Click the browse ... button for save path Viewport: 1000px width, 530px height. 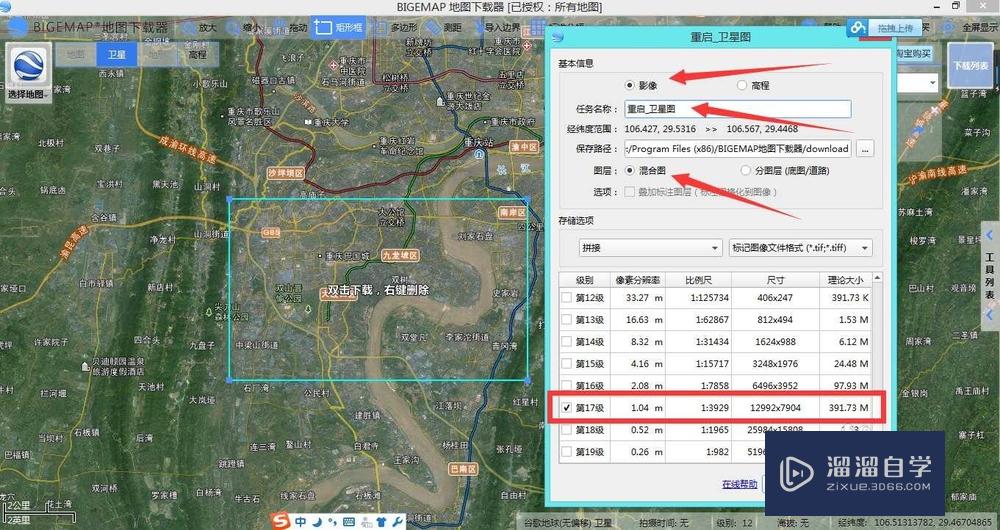[x=865, y=149]
